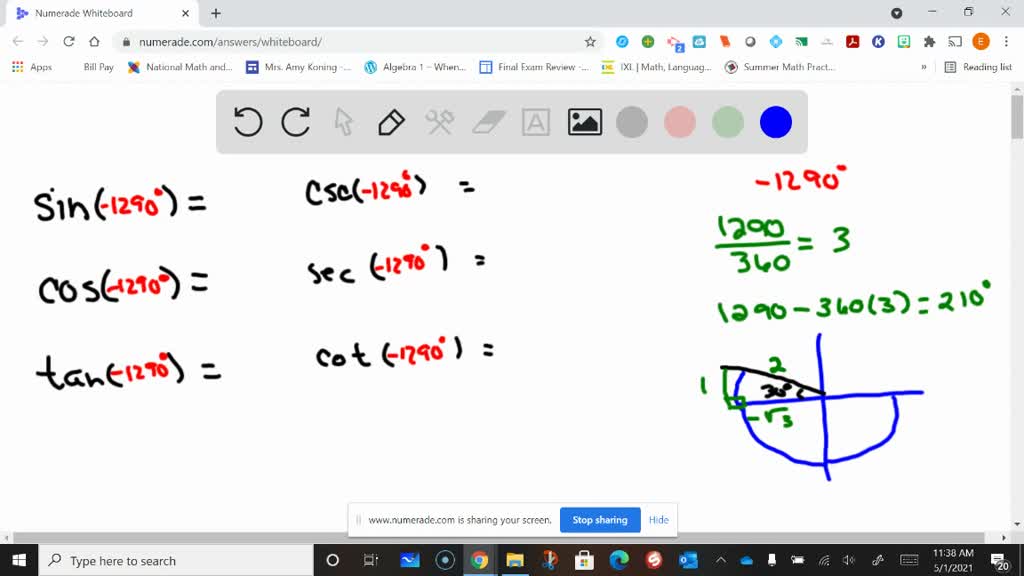Click the Stop sharing button
The image size is (1024, 576).
pos(600,520)
